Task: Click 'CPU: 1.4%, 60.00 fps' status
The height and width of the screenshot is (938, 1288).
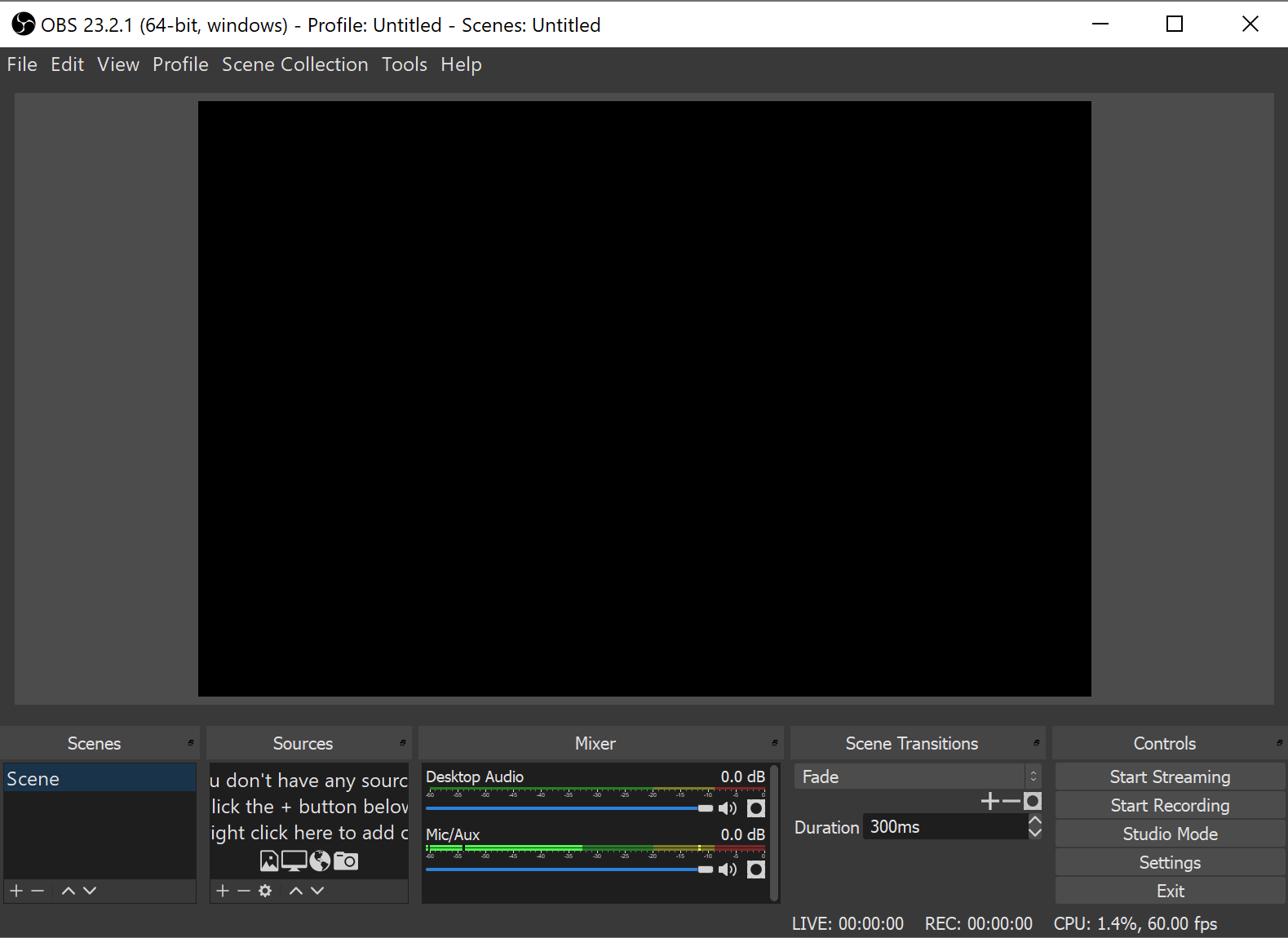Action: [1135, 923]
